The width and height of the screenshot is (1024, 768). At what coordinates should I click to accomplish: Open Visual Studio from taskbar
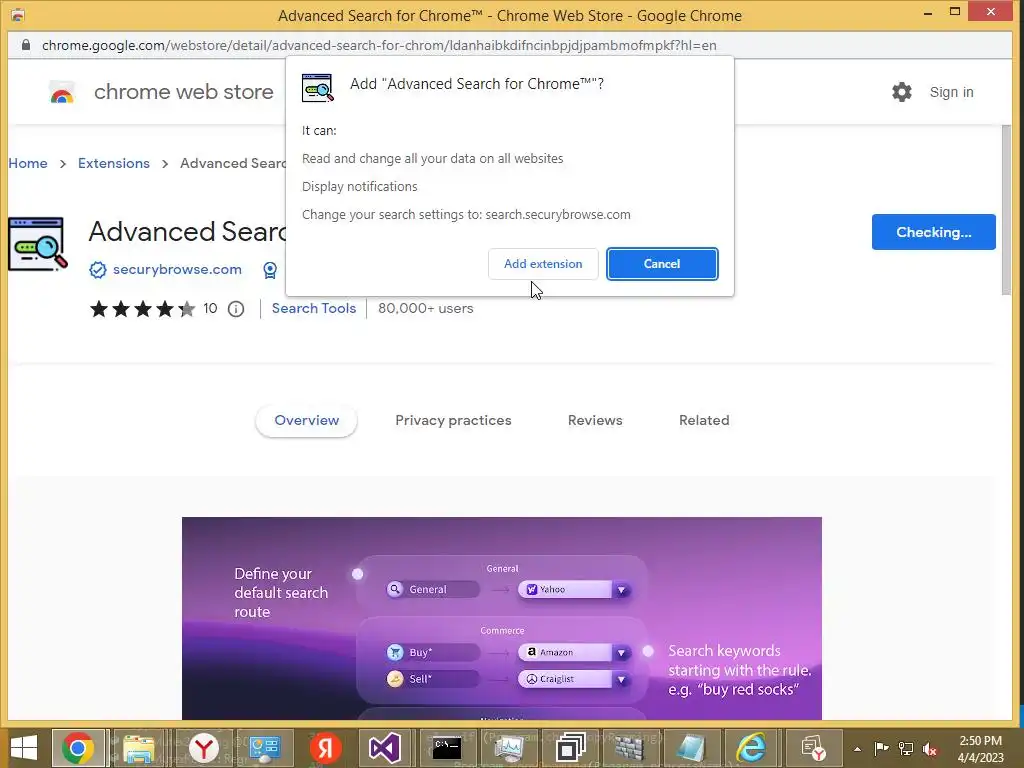pos(385,748)
